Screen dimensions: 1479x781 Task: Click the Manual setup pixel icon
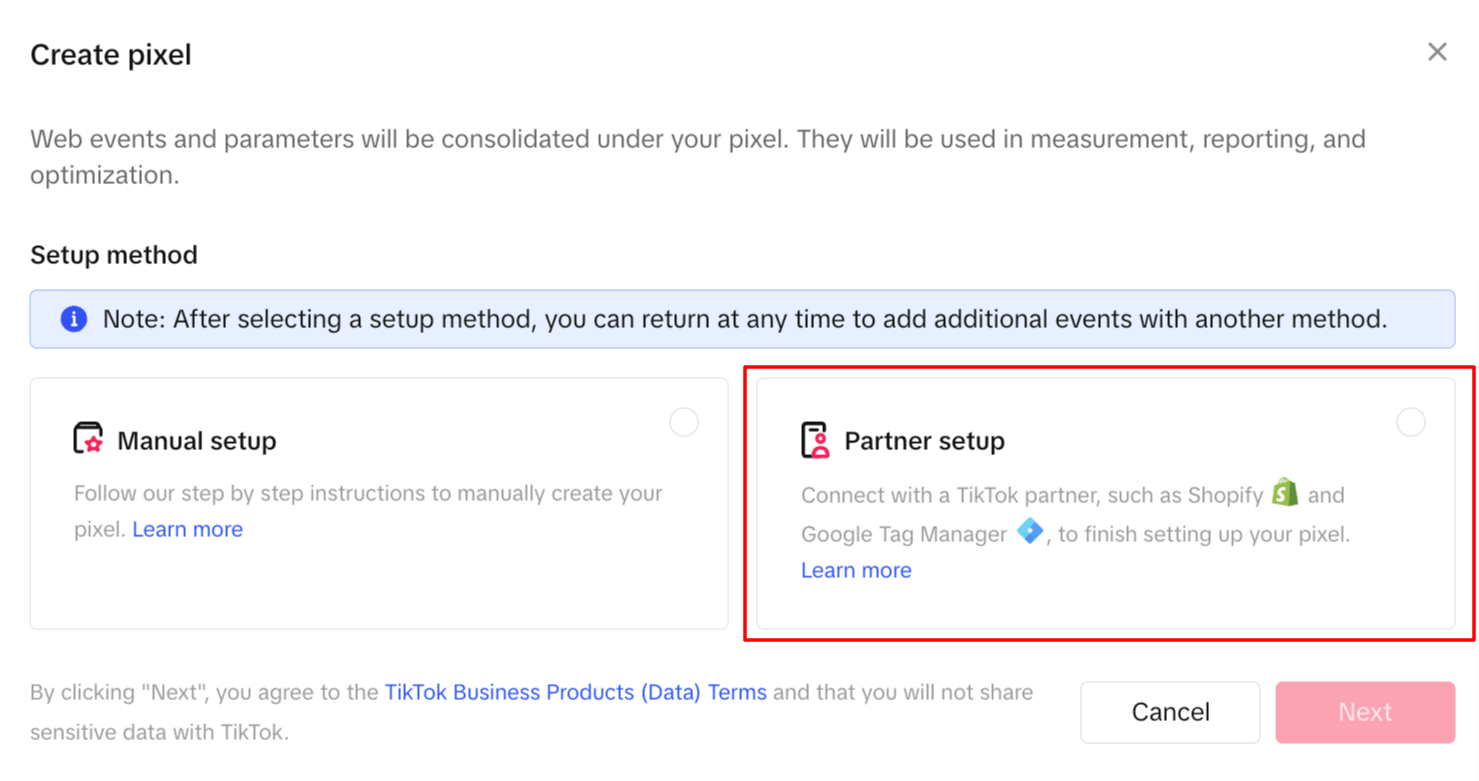click(x=89, y=439)
